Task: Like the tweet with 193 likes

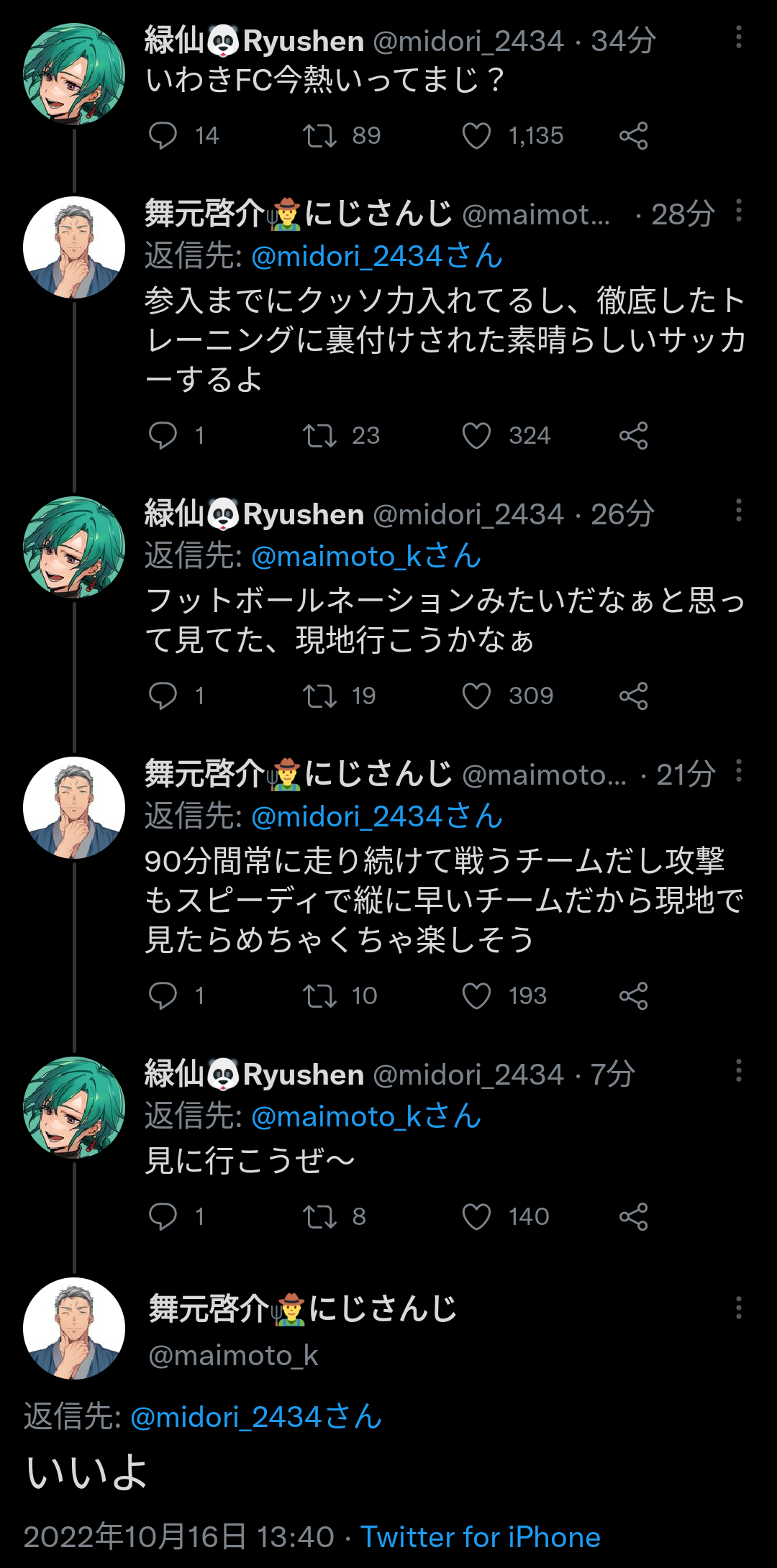Action: (476, 995)
